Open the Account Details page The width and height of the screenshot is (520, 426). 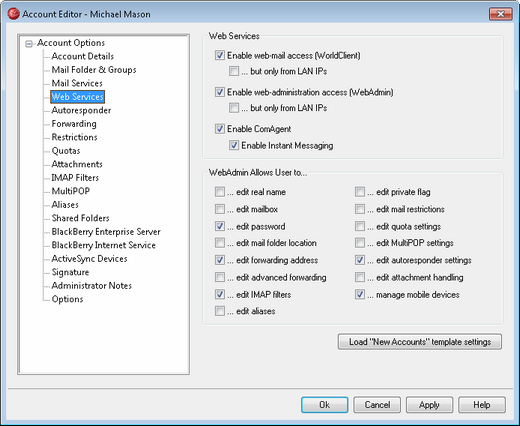click(x=82, y=56)
